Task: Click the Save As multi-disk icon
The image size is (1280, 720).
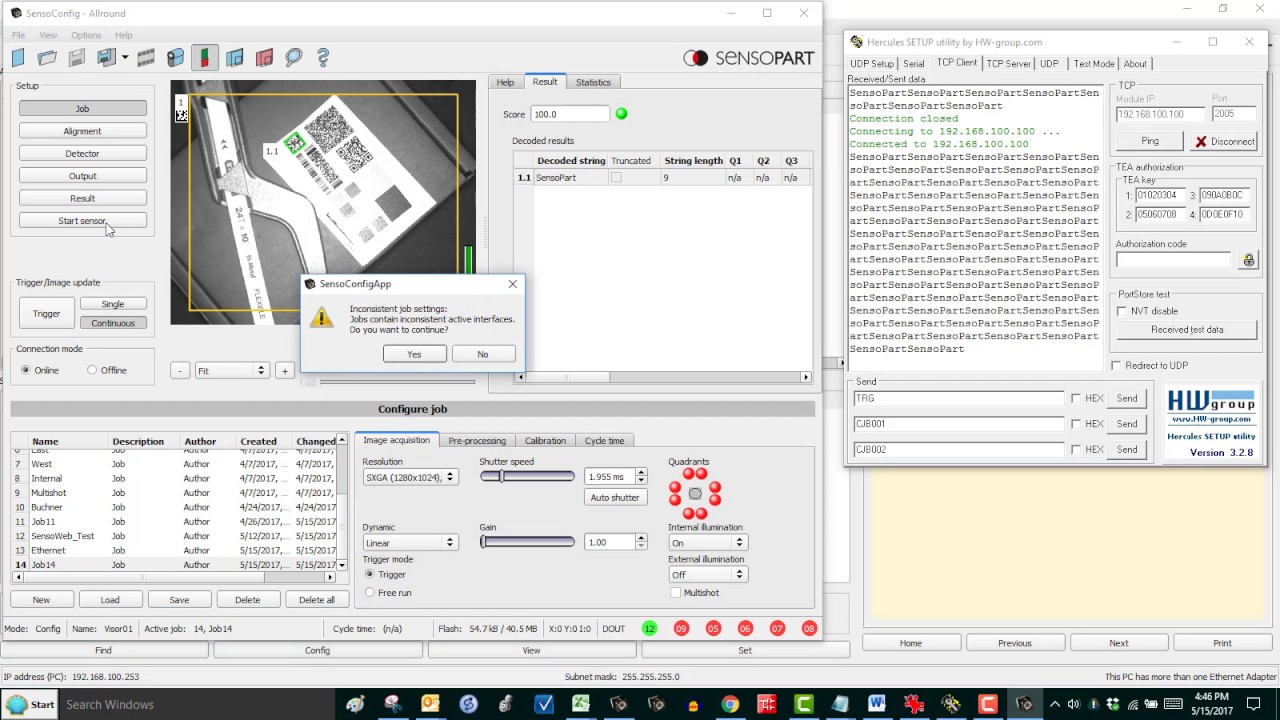Action: coord(106,58)
